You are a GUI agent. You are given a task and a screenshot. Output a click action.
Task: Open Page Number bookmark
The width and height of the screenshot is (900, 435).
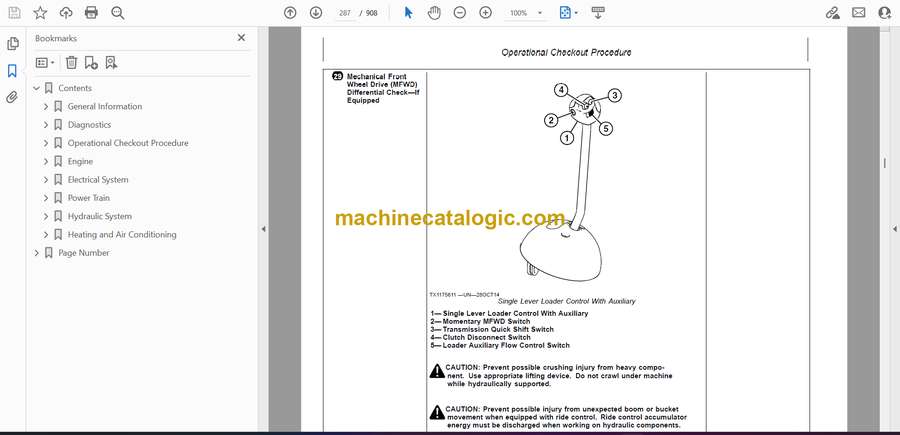coord(83,253)
